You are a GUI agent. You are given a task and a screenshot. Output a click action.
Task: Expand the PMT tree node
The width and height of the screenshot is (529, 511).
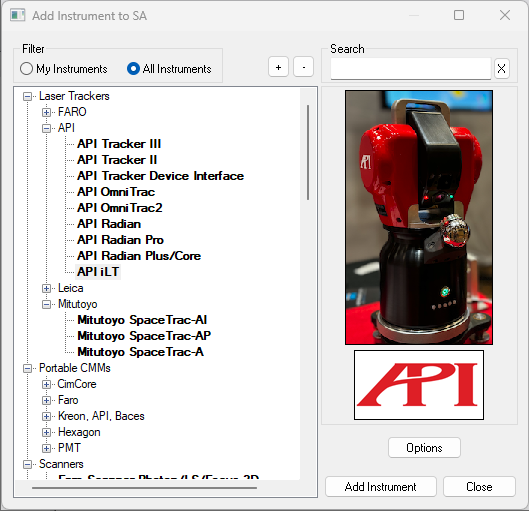[x=47, y=448]
